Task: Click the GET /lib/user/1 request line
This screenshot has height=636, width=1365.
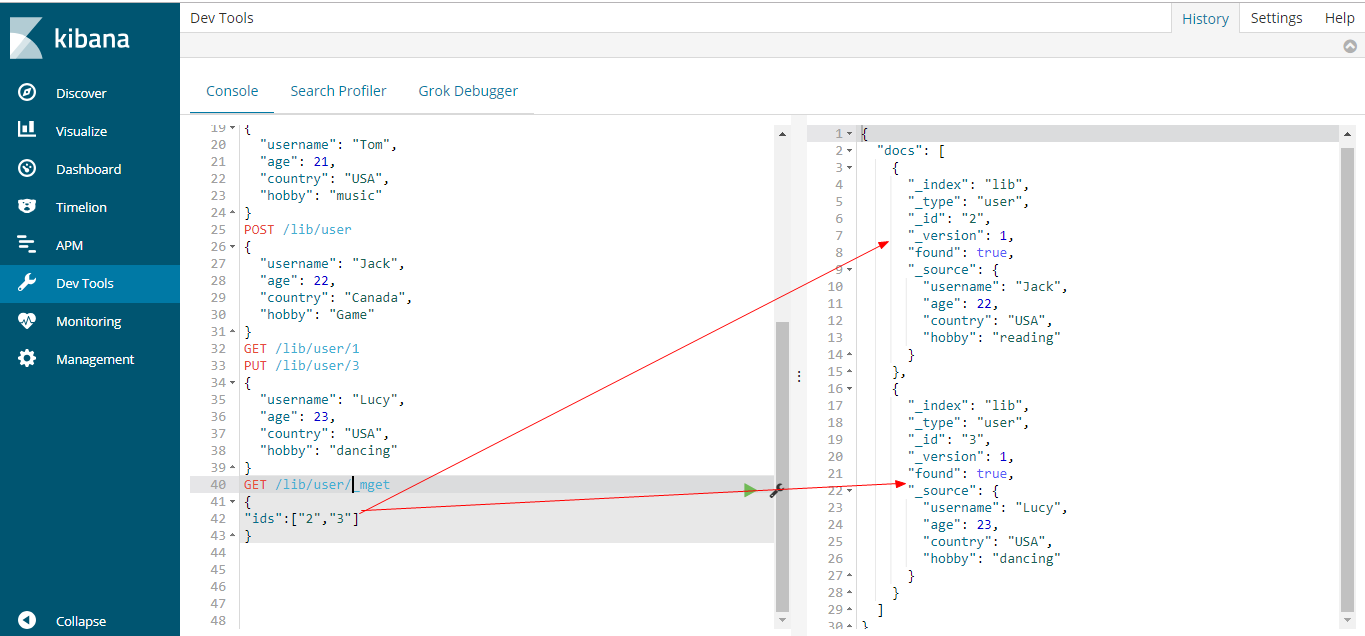Action: pos(301,348)
